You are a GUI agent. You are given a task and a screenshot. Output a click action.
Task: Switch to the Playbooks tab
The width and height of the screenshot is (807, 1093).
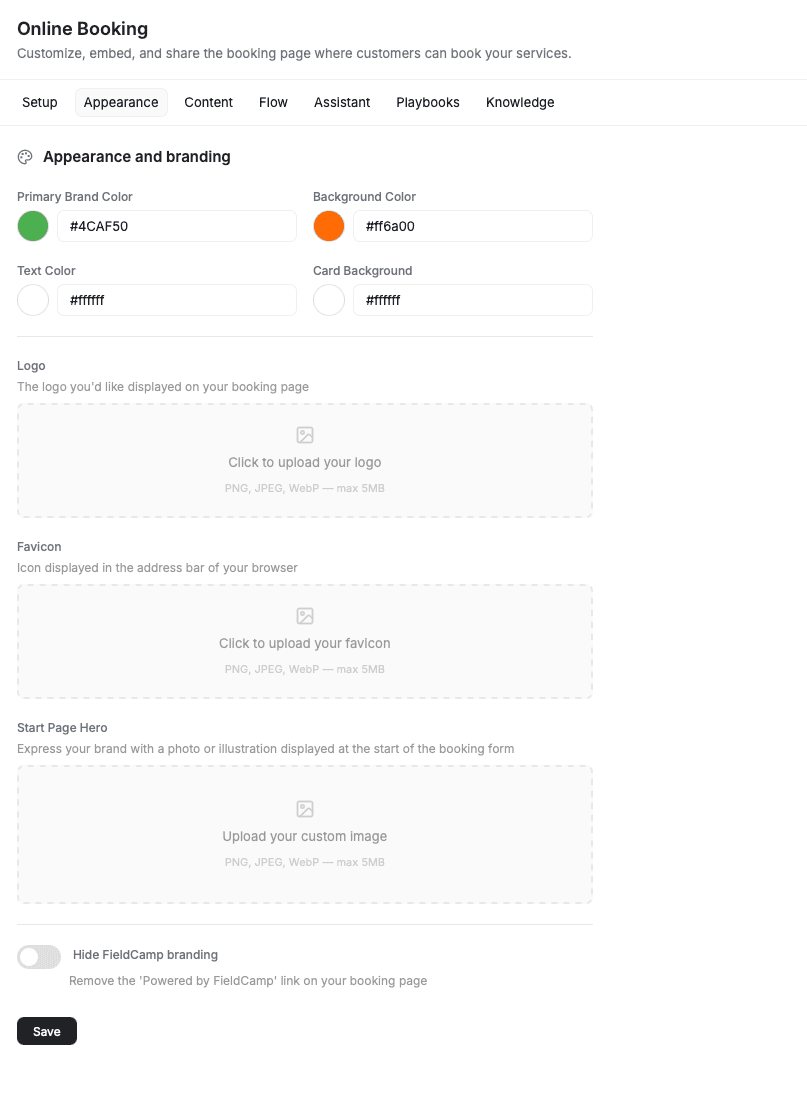427,102
